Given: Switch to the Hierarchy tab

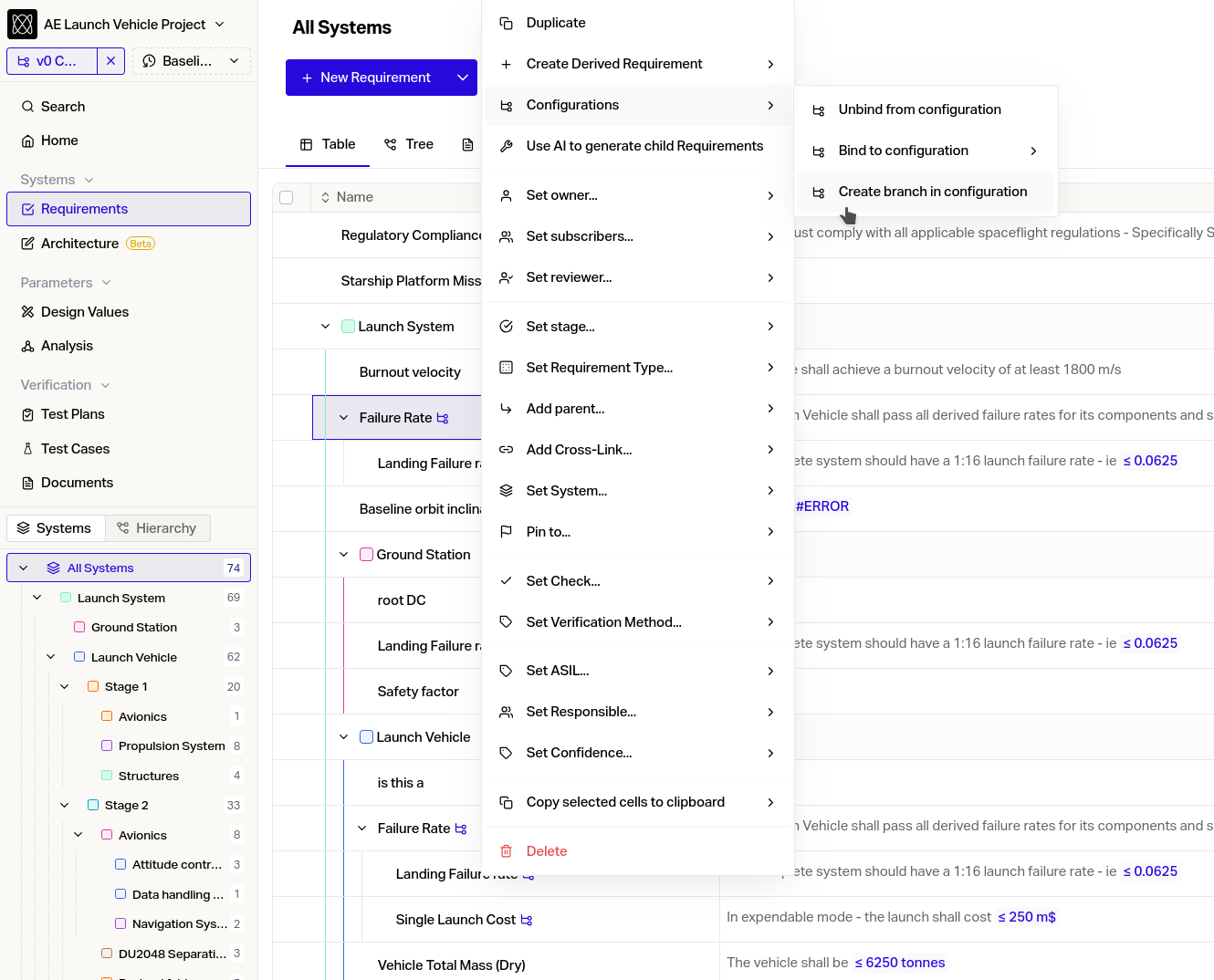Looking at the screenshot, I should click(x=158, y=528).
